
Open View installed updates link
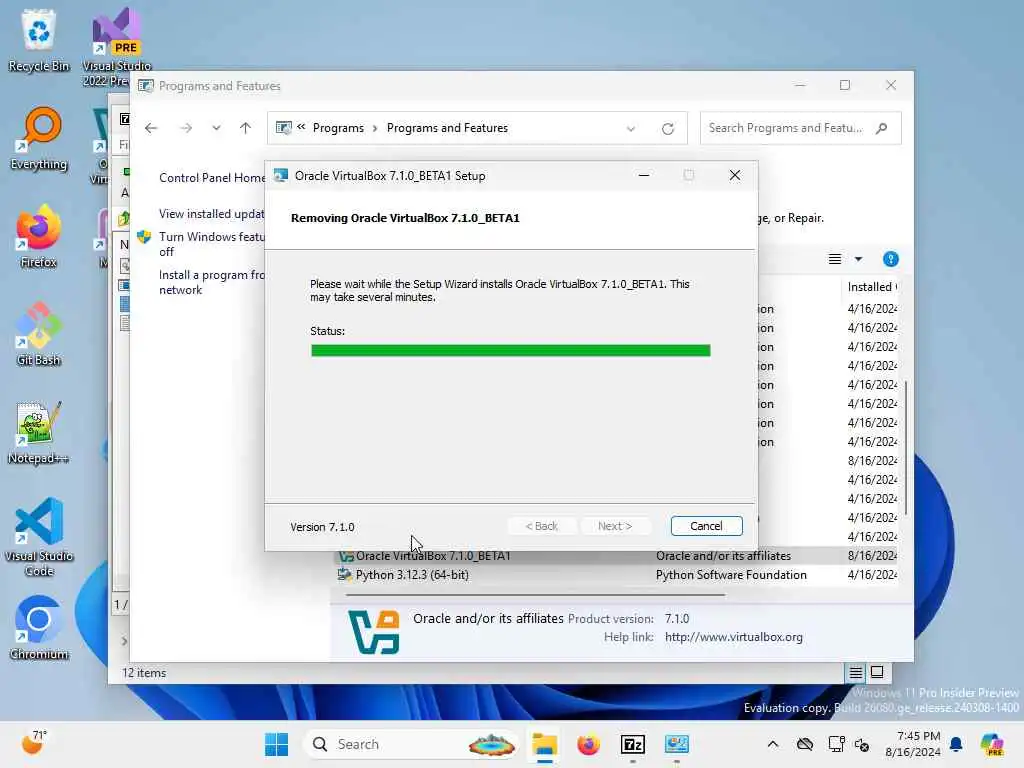coord(212,214)
